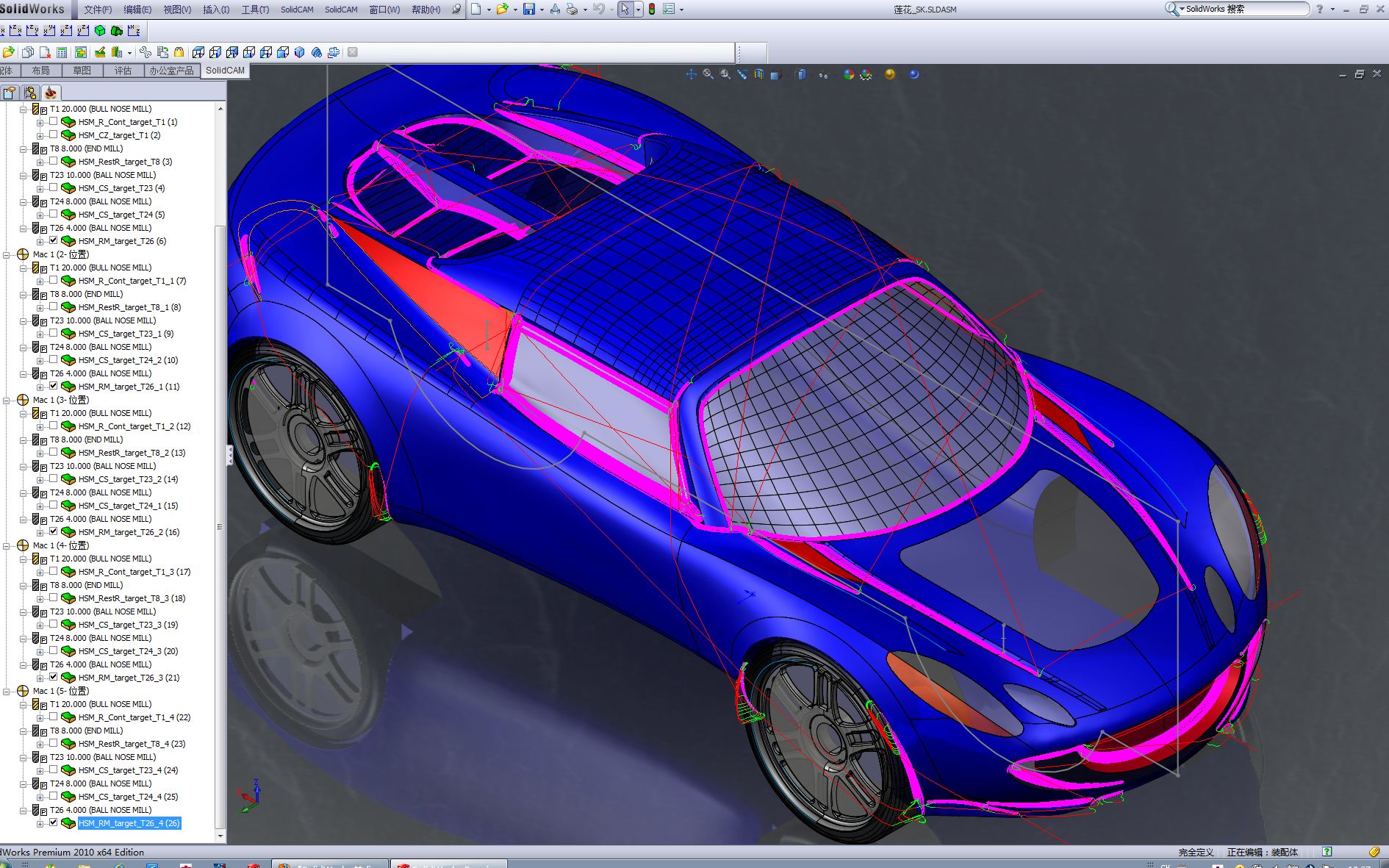Open the 窗口(W) menu

pyautogui.click(x=384, y=10)
